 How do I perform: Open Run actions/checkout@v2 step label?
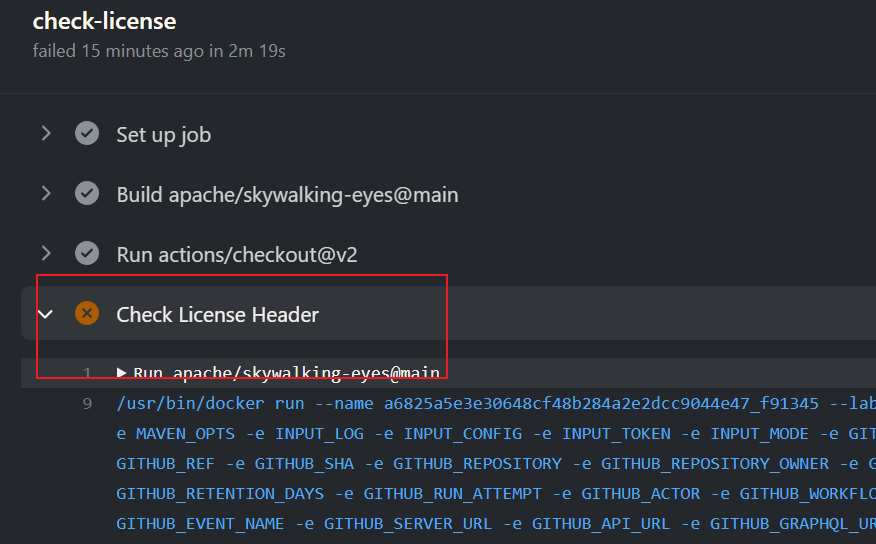click(x=237, y=255)
